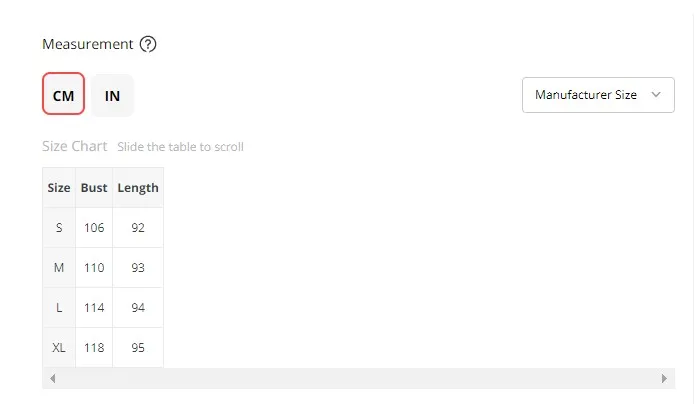Click the chevron arrow in Manufacturer Size box
This screenshot has width=694, height=404.
point(656,94)
